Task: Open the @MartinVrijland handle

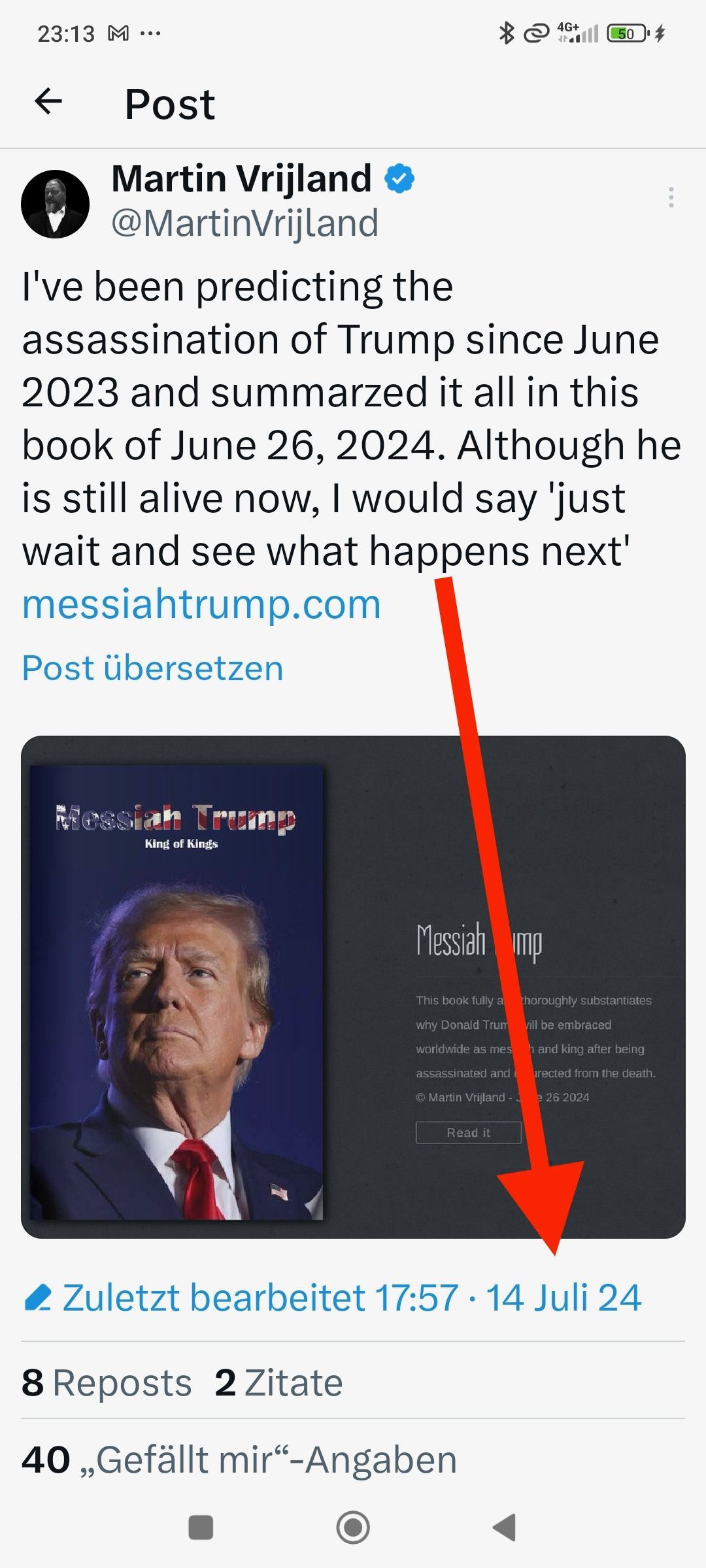Action: [245, 223]
